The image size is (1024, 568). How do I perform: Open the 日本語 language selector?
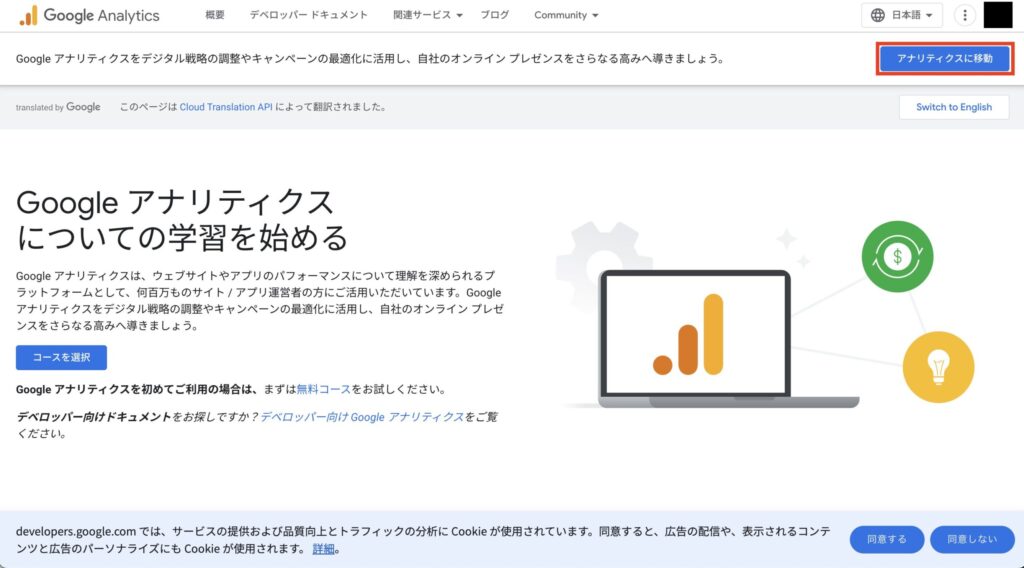902,15
